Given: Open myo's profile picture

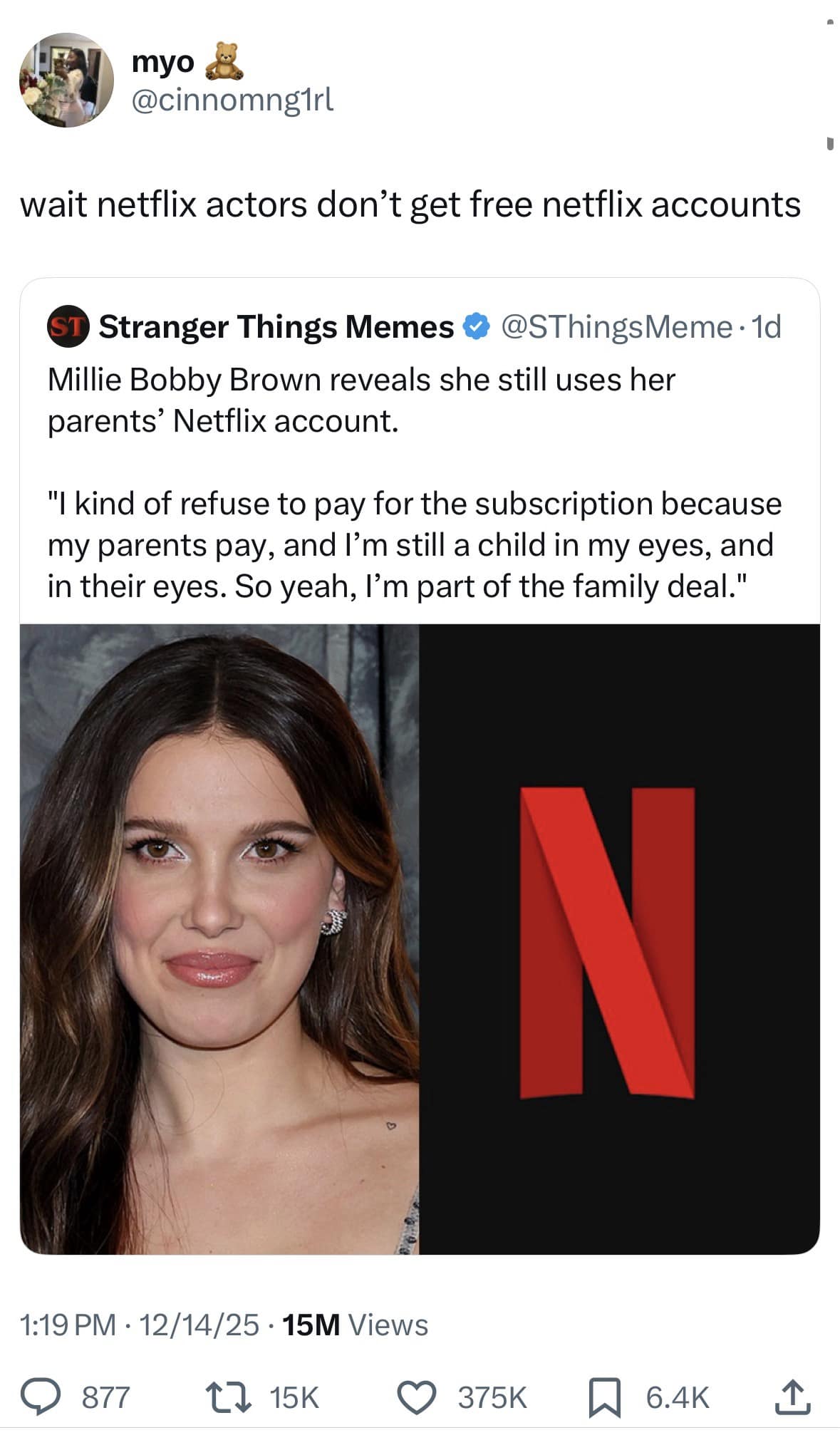Looking at the screenshot, I should click(66, 80).
